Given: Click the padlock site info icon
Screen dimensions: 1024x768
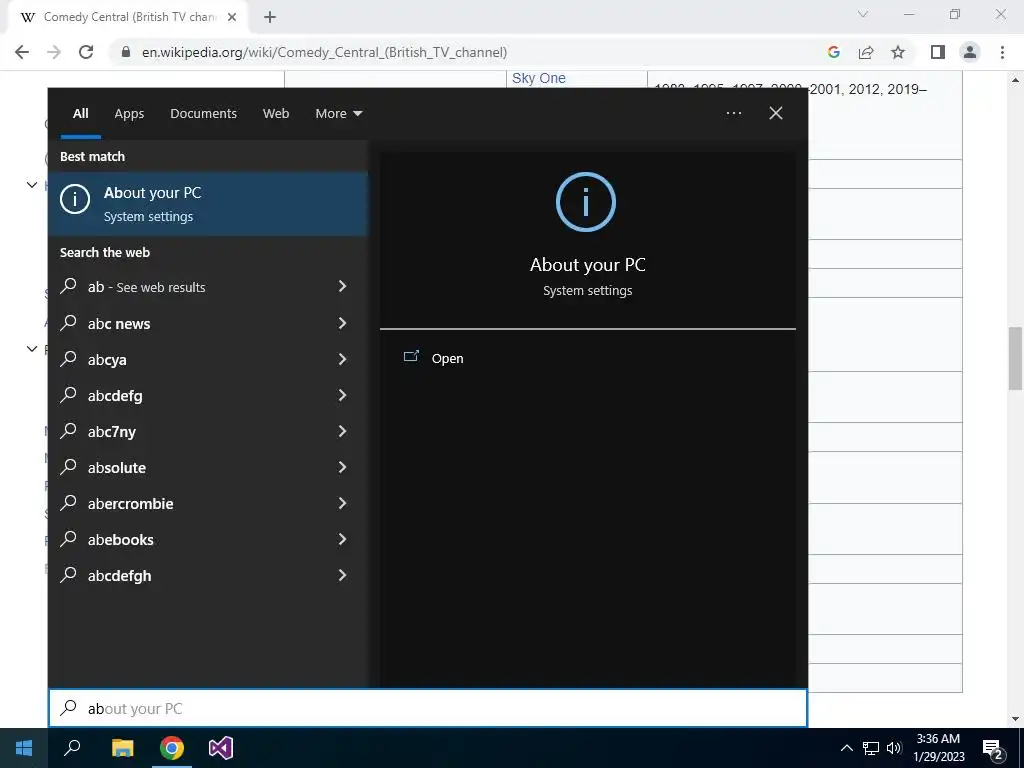Looking at the screenshot, I should 126,52.
